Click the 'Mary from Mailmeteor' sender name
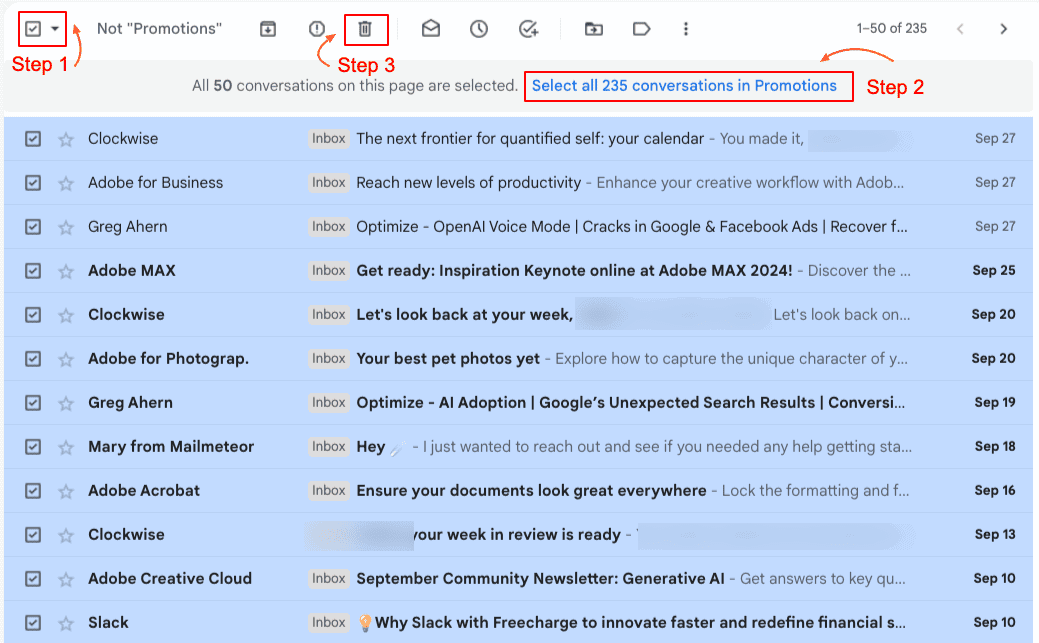 [171, 447]
